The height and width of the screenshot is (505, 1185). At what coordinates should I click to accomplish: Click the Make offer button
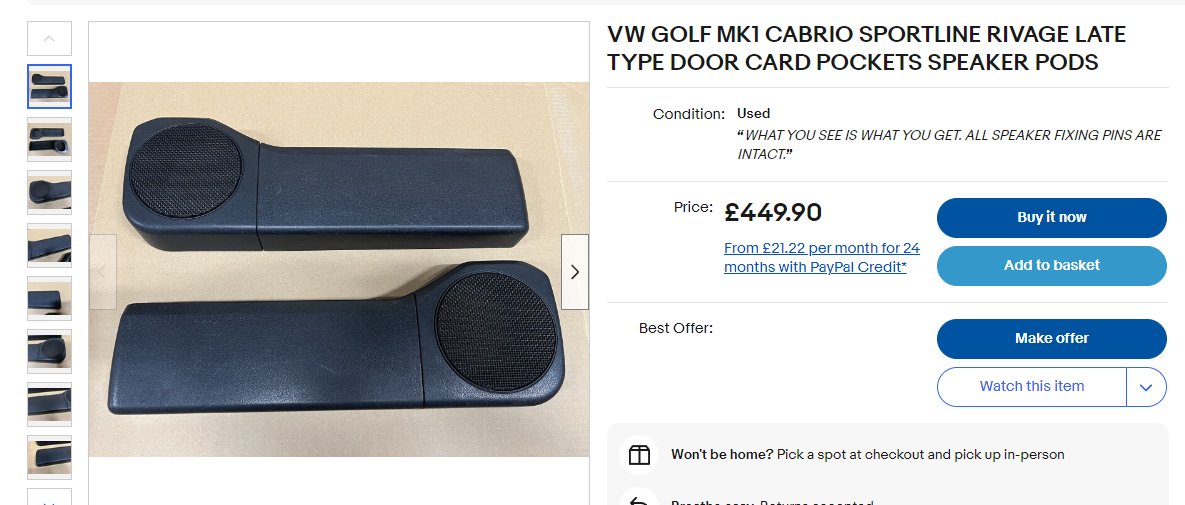point(1051,338)
